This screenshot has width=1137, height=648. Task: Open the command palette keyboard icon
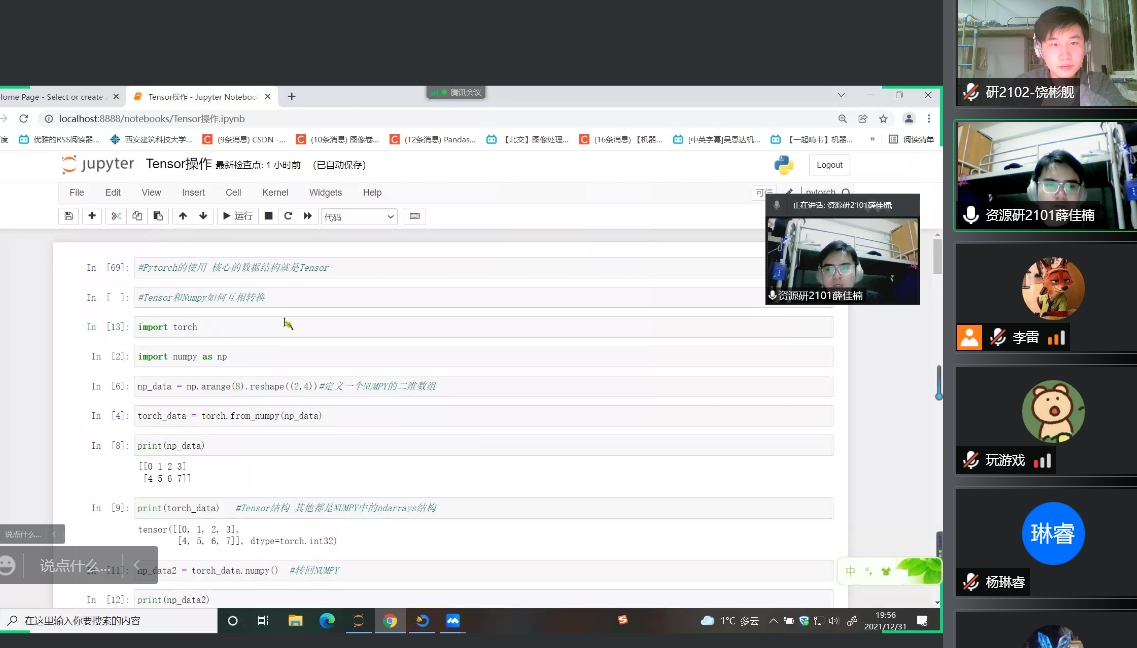pos(415,216)
